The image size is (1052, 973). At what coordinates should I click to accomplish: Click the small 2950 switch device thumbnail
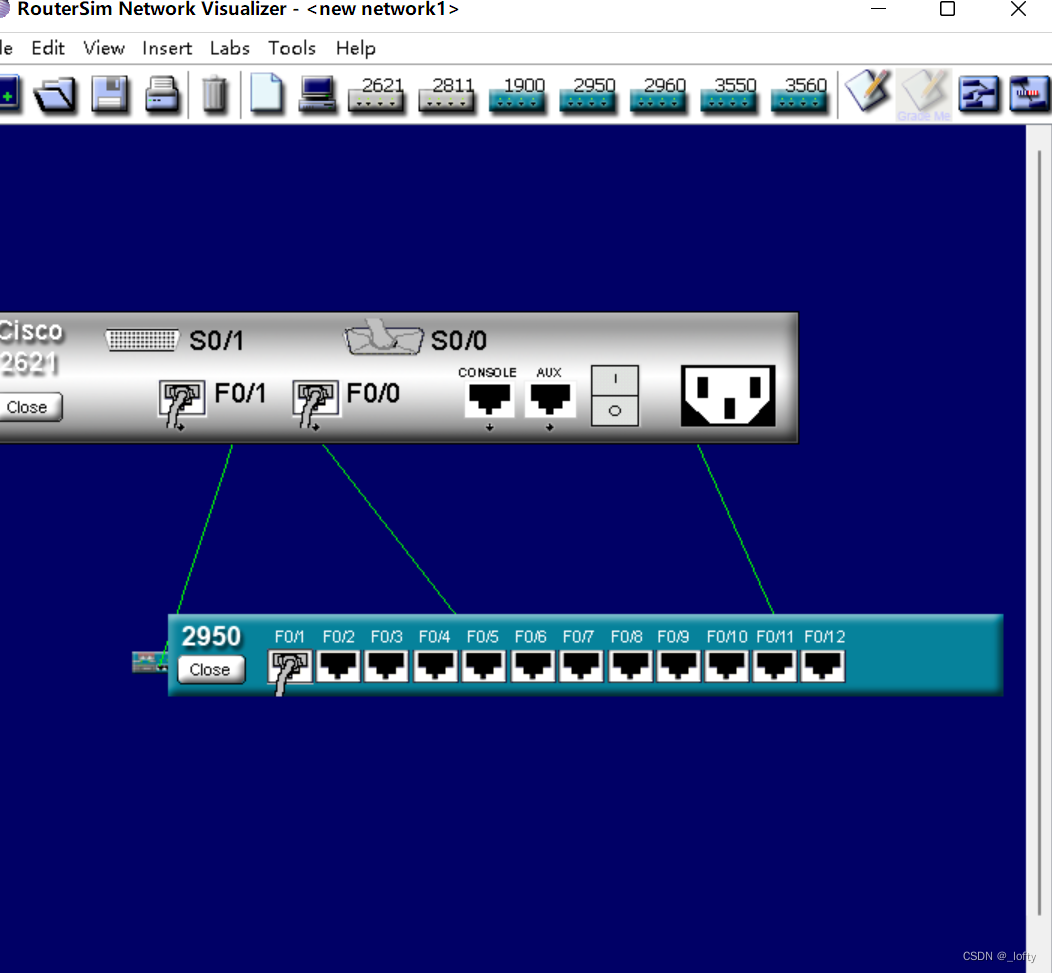[x=150, y=662]
